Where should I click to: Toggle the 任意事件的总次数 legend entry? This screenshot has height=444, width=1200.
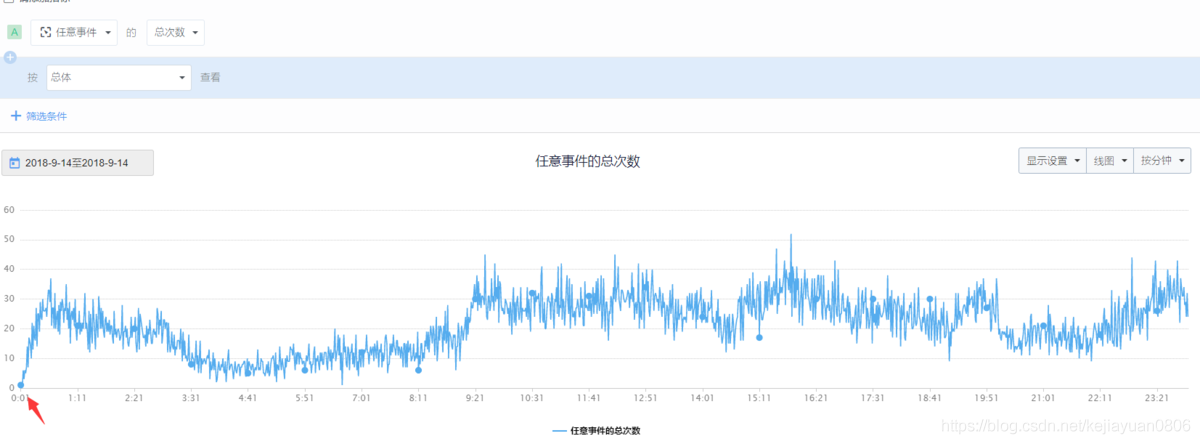pos(596,431)
